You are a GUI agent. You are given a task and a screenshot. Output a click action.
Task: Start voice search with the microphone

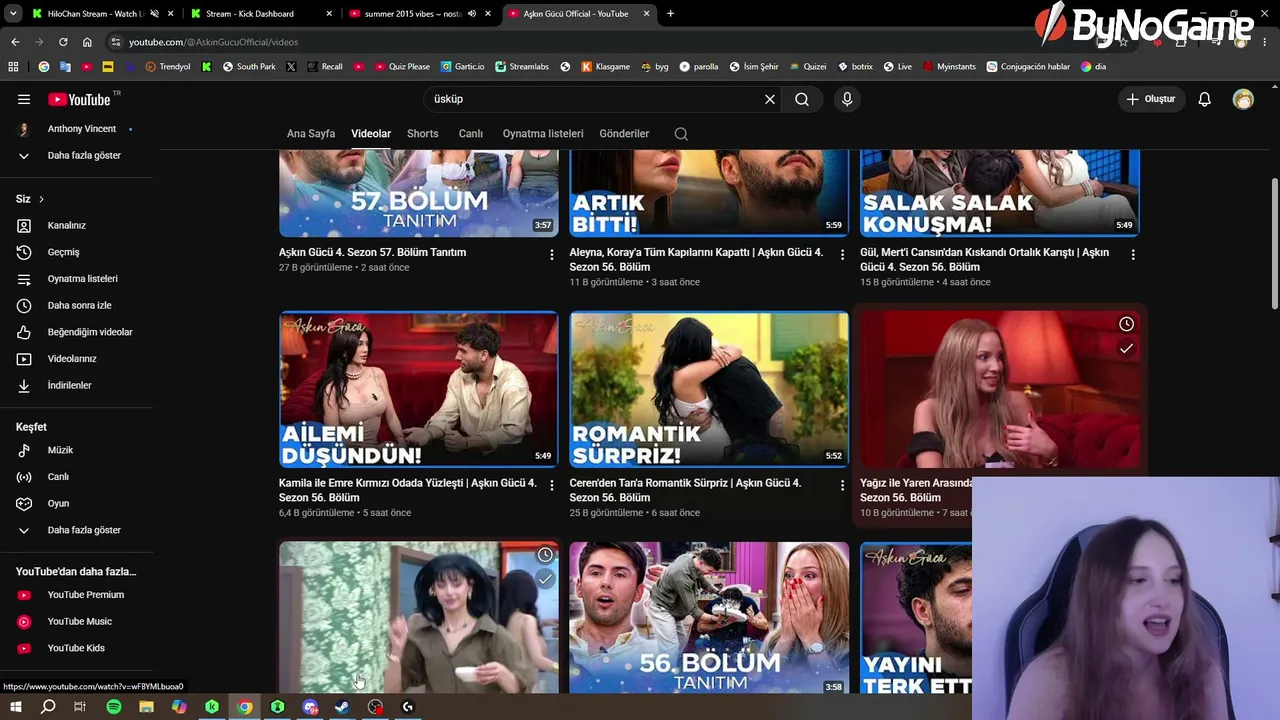[847, 99]
